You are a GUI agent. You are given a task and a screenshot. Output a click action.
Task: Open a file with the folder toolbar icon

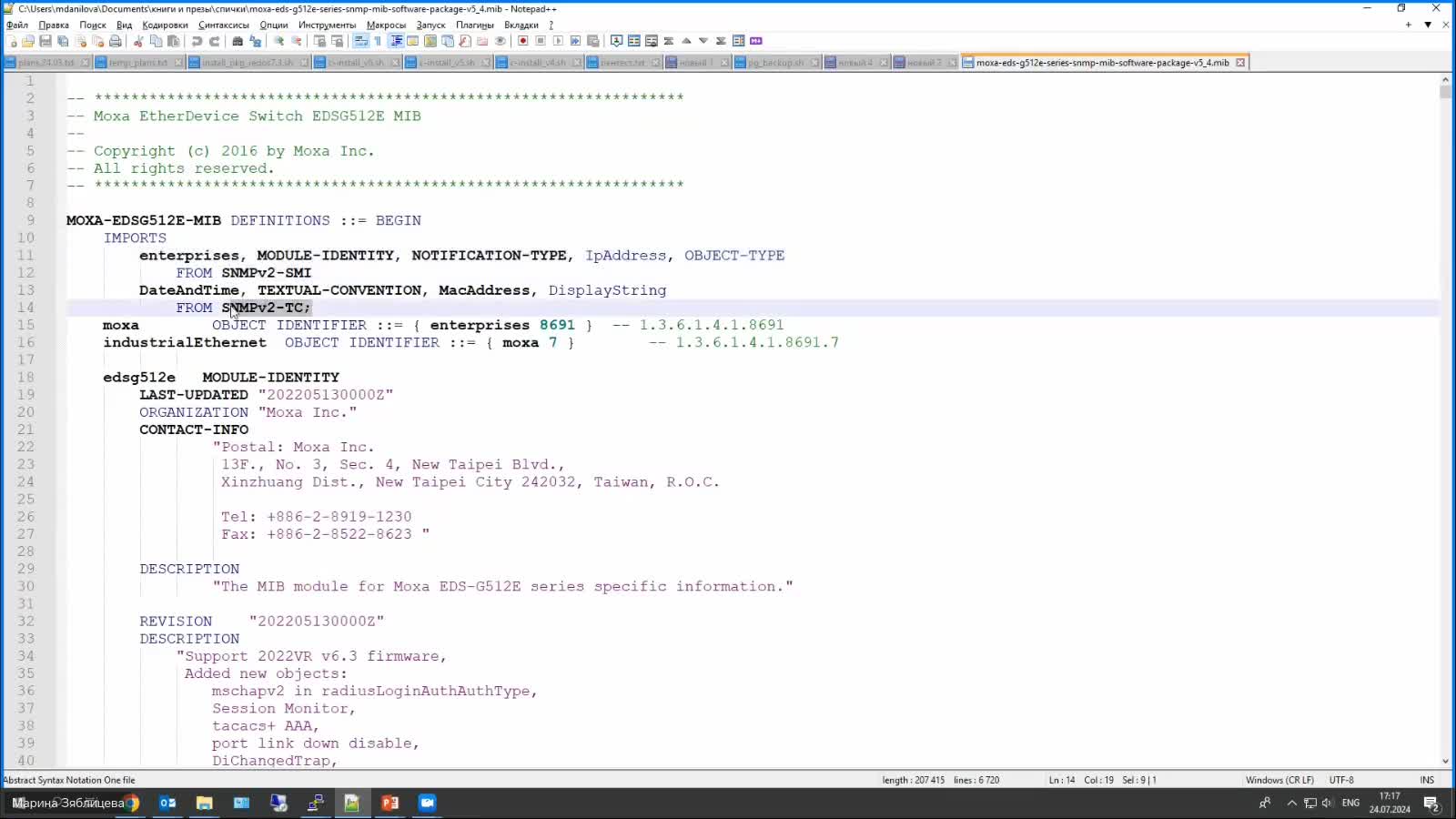coord(28,41)
